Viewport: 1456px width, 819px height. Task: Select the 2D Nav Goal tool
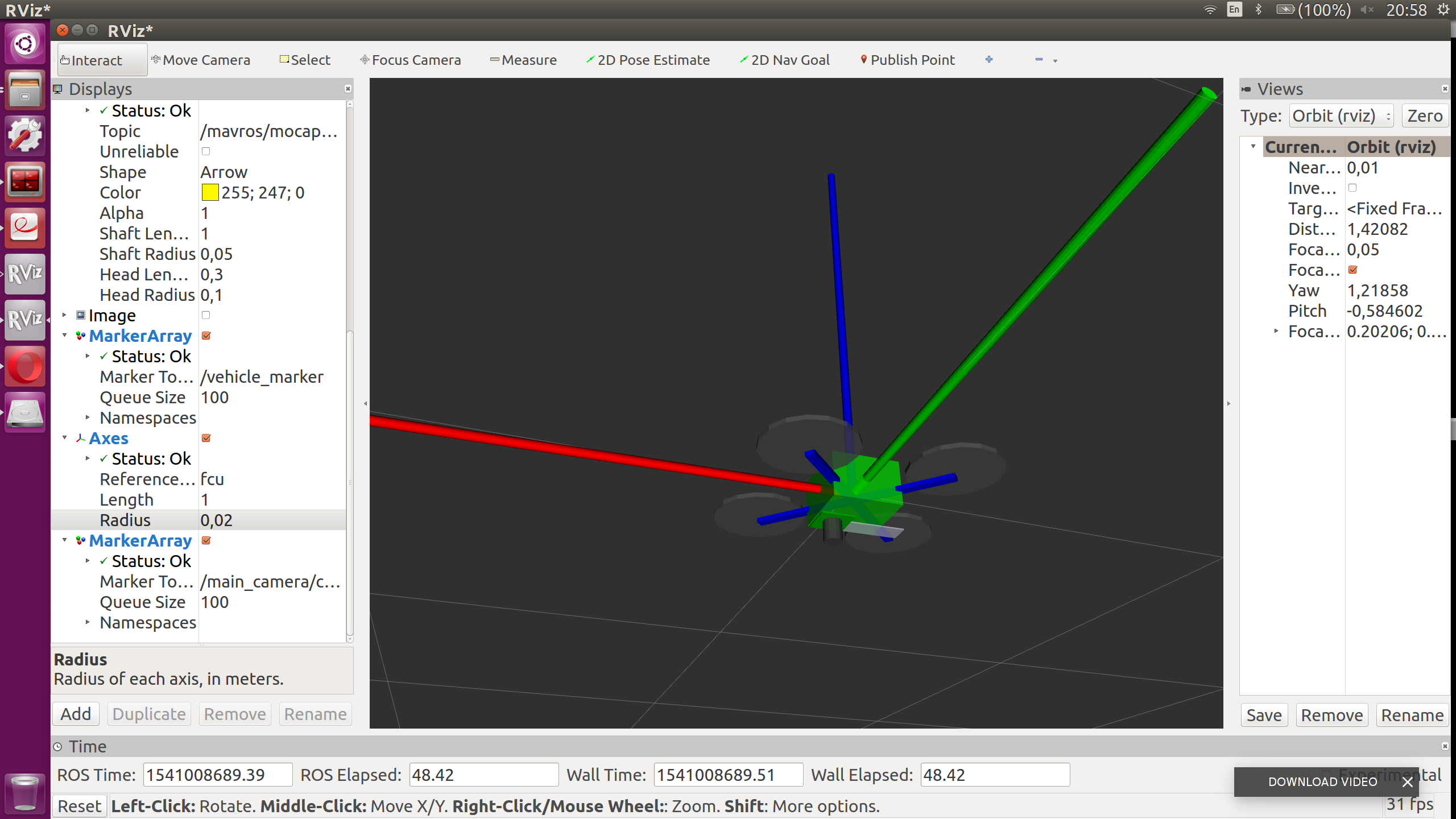click(x=784, y=60)
